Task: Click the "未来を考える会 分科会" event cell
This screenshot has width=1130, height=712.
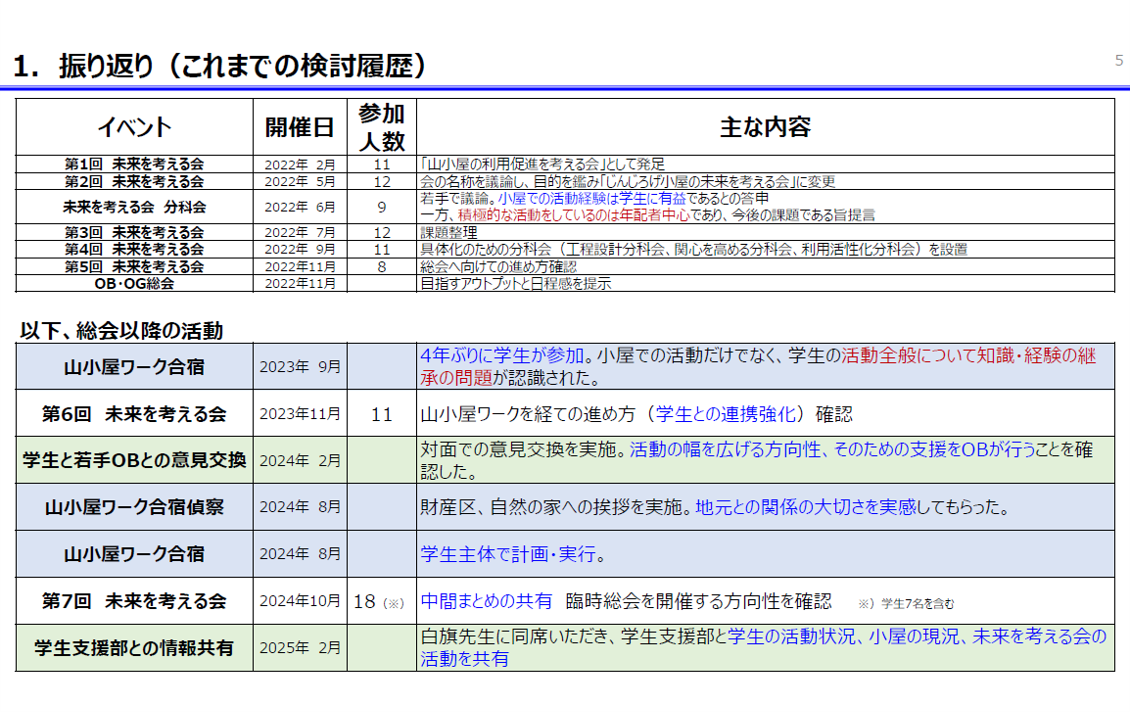Action: 135,208
